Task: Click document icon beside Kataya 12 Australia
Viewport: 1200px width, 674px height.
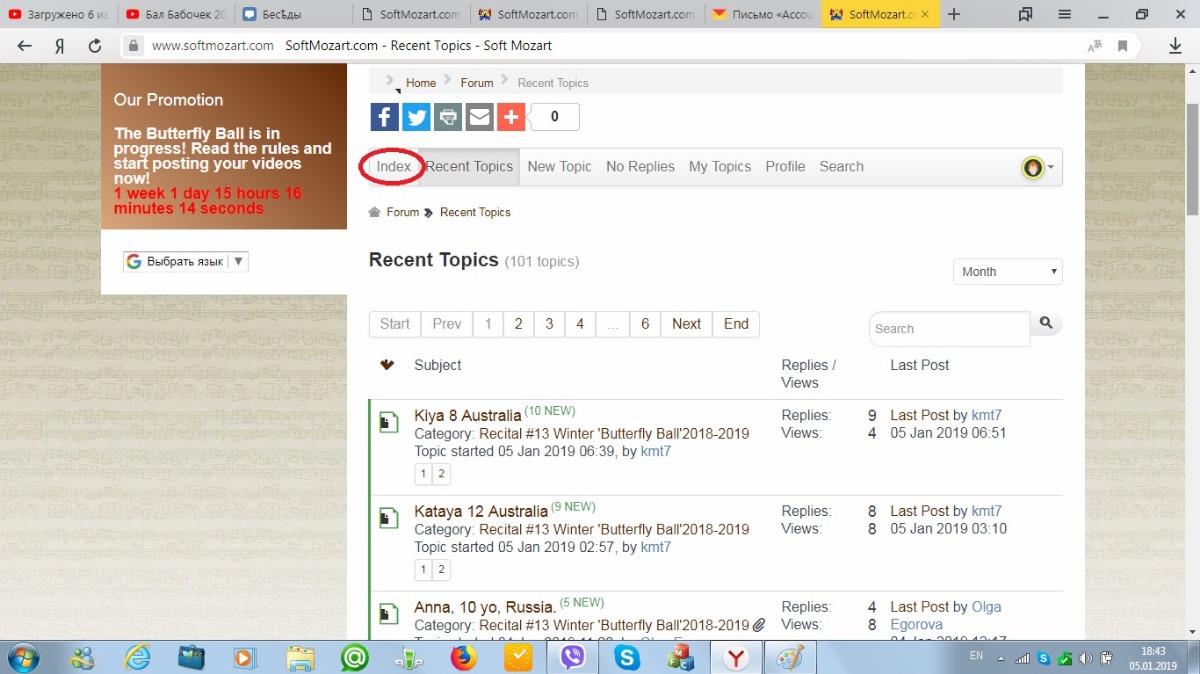Action: [x=389, y=519]
